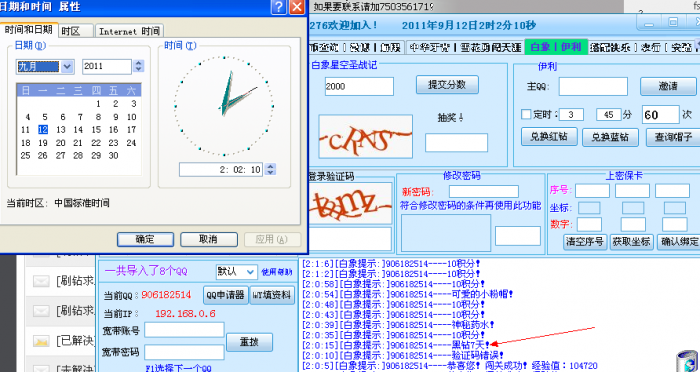Click the 兑换红钻 button
The height and width of the screenshot is (372, 700).
click(x=549, y=137)
